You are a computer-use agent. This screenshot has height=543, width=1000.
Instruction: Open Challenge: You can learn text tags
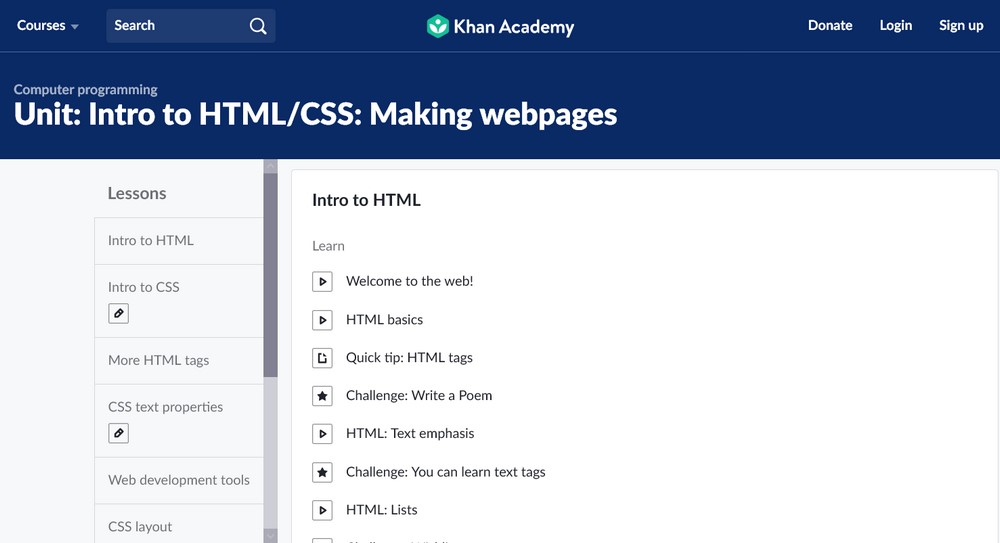(446, 472)
